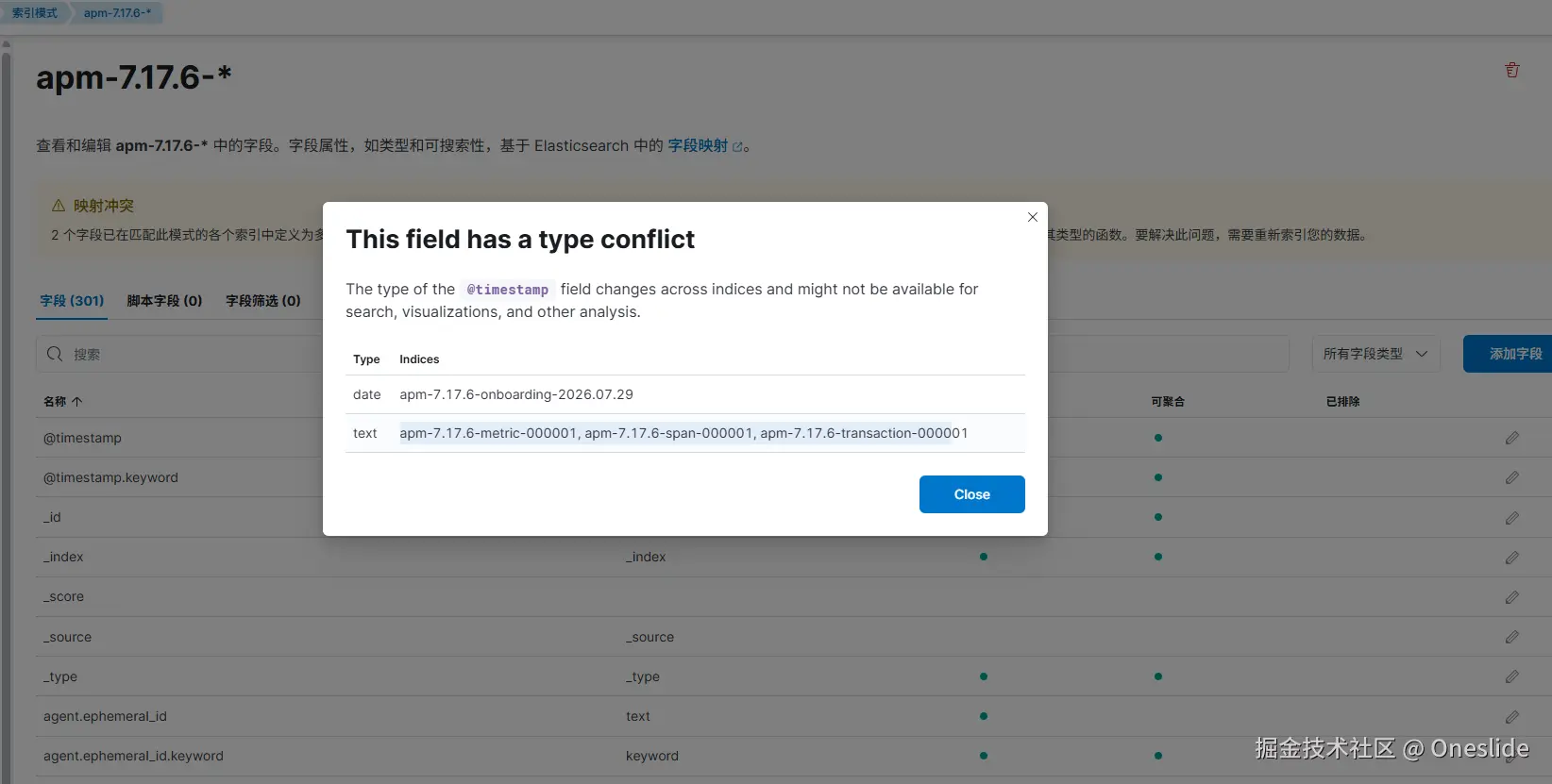
Task: Click the @timestamp.keyword field name
Action: [110, 477]
